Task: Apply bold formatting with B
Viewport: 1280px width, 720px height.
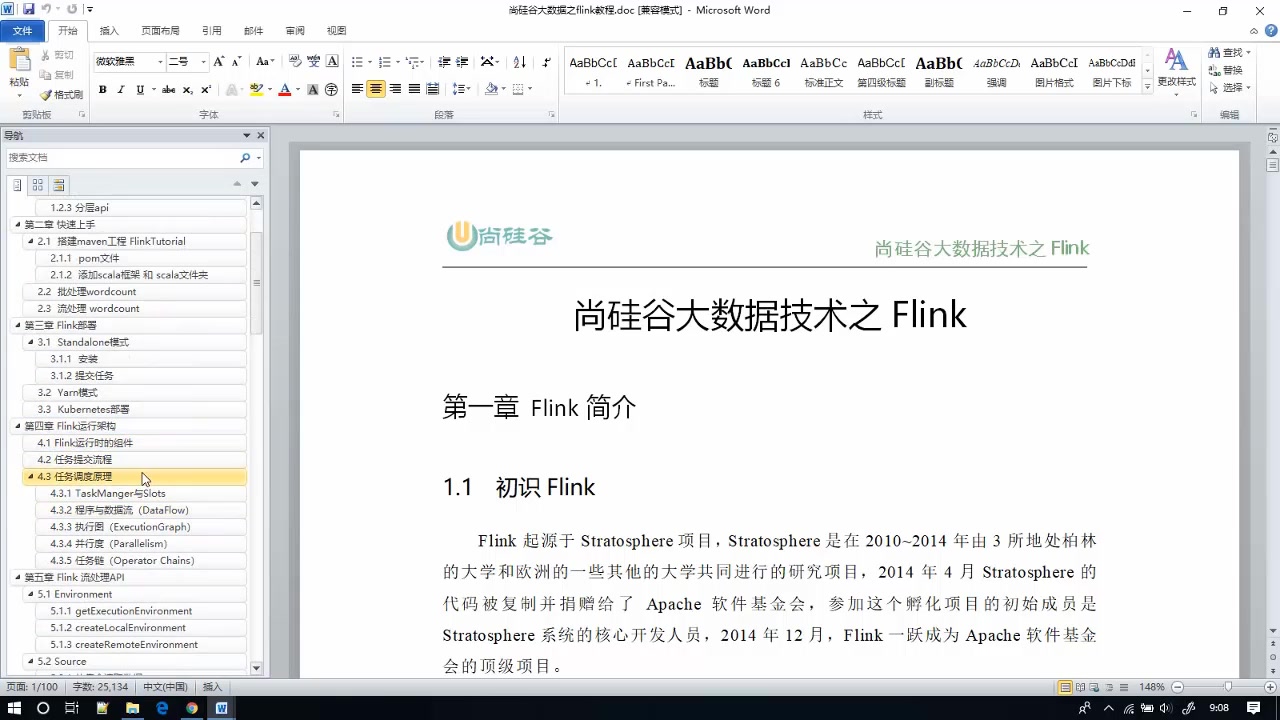Action: point(102,90)
